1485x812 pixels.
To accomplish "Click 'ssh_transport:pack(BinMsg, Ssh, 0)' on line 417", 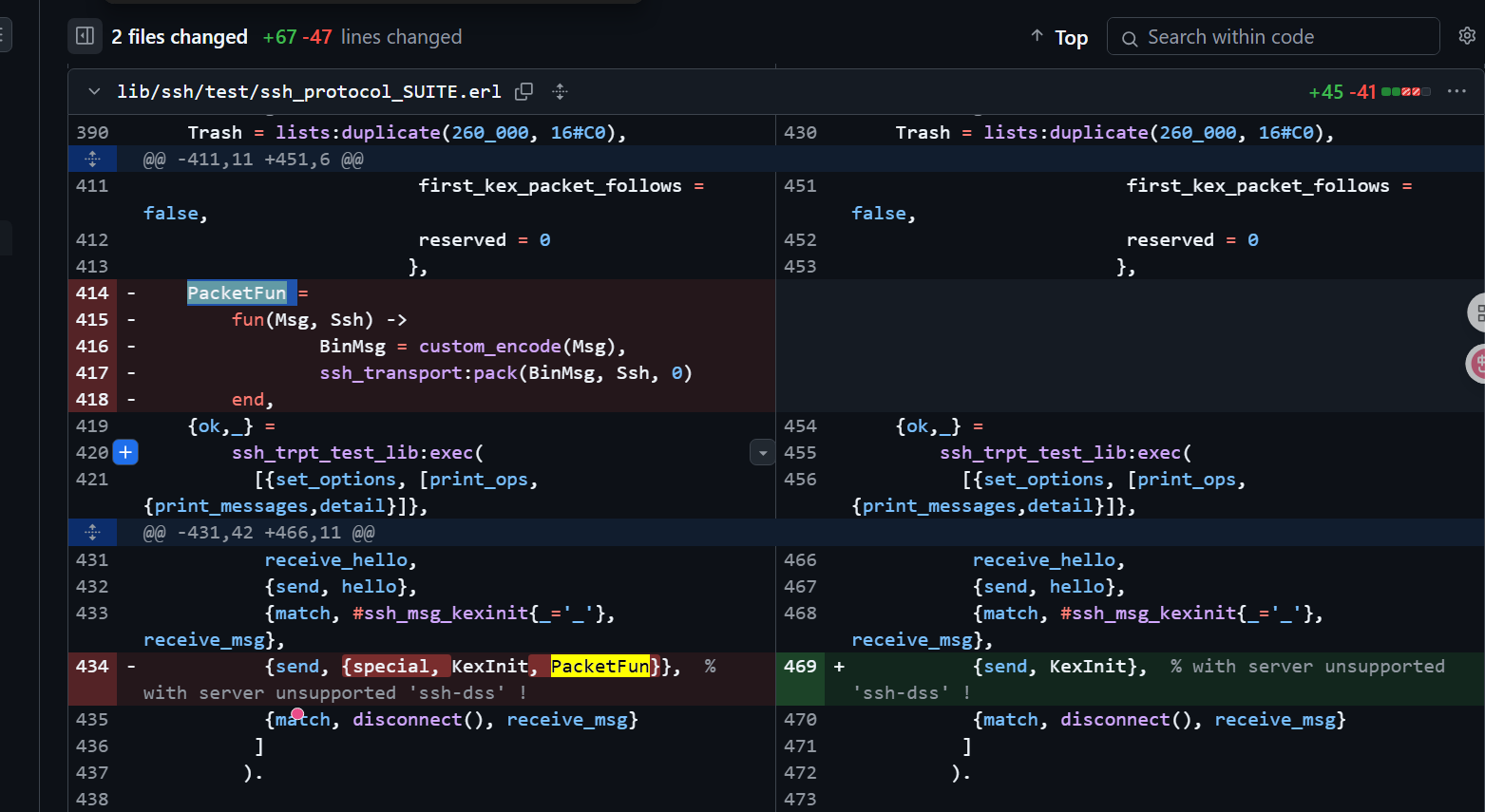I will [x=506, y=373].
